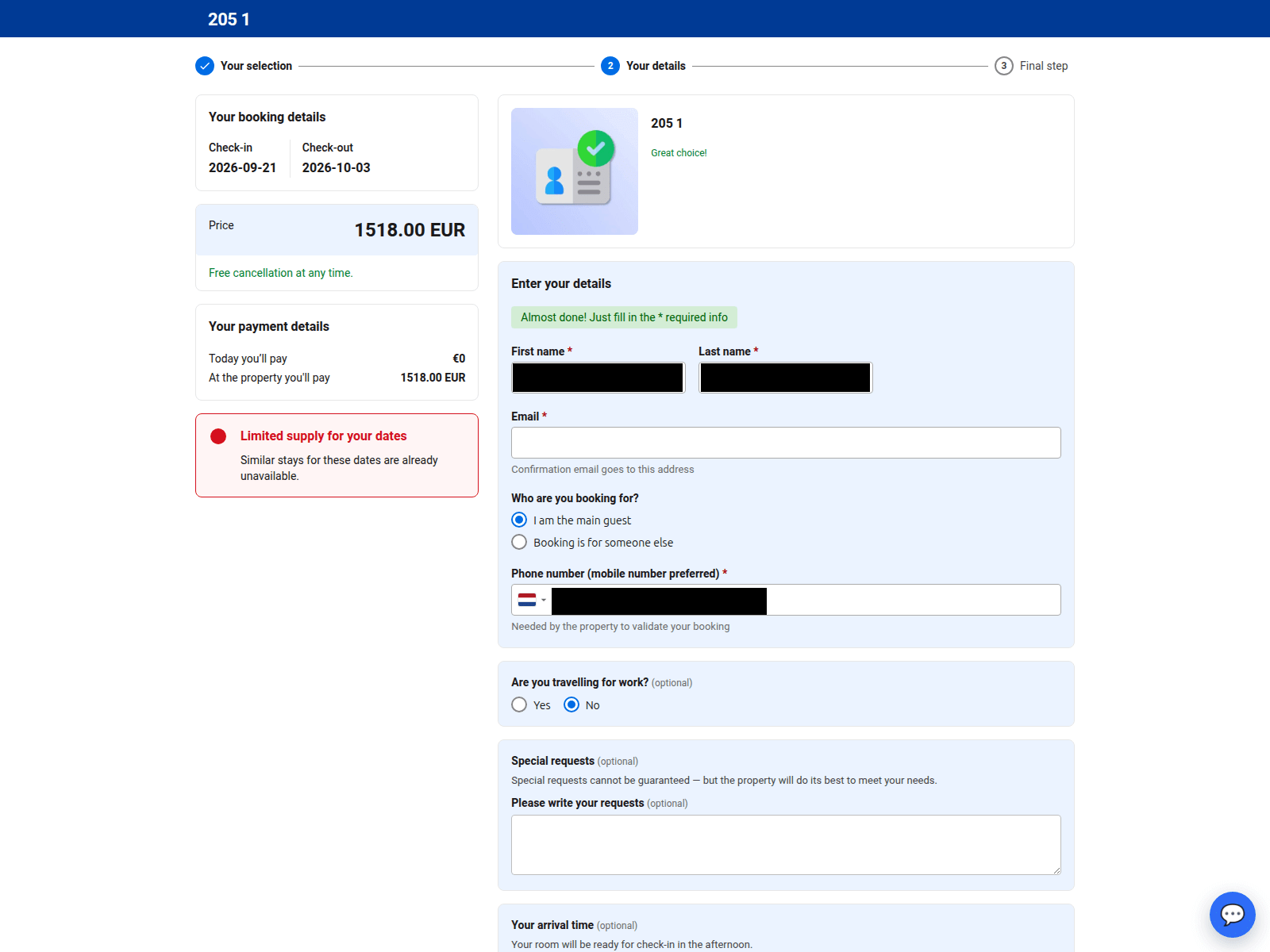Viewport: 1270px width, 952px height.
Task: Click the blue checkmark Your selection step icon
Action: 205,66
